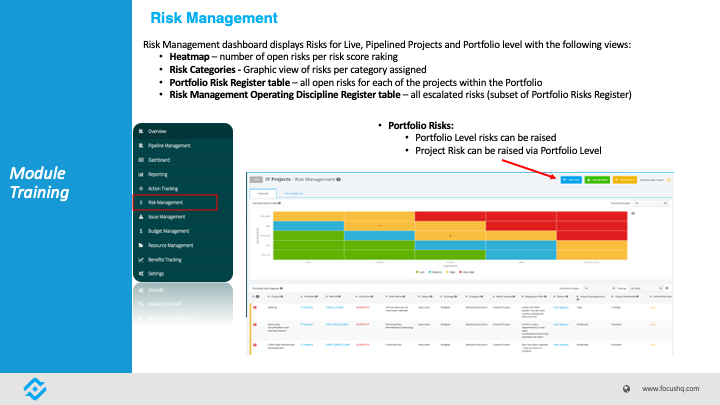
Task: Toggle the Low legend entry
Action: click(x=420, y=272)
